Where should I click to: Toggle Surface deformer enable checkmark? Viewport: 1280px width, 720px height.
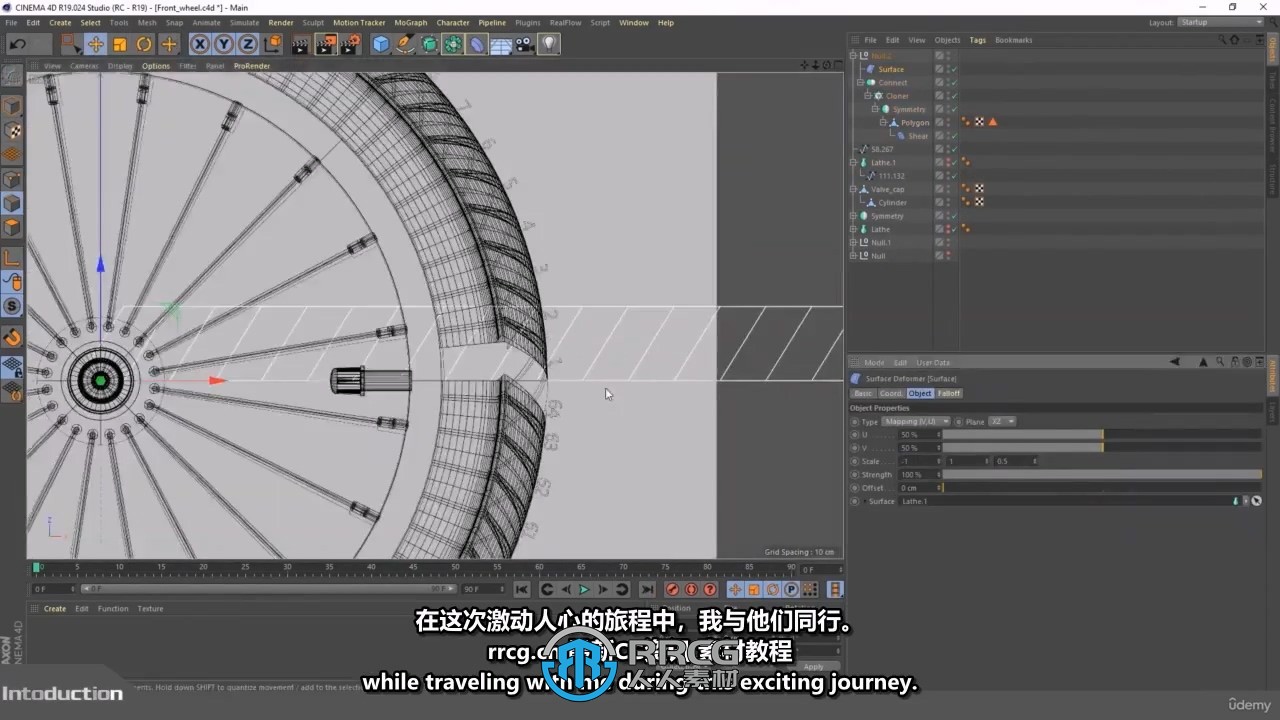954,69
